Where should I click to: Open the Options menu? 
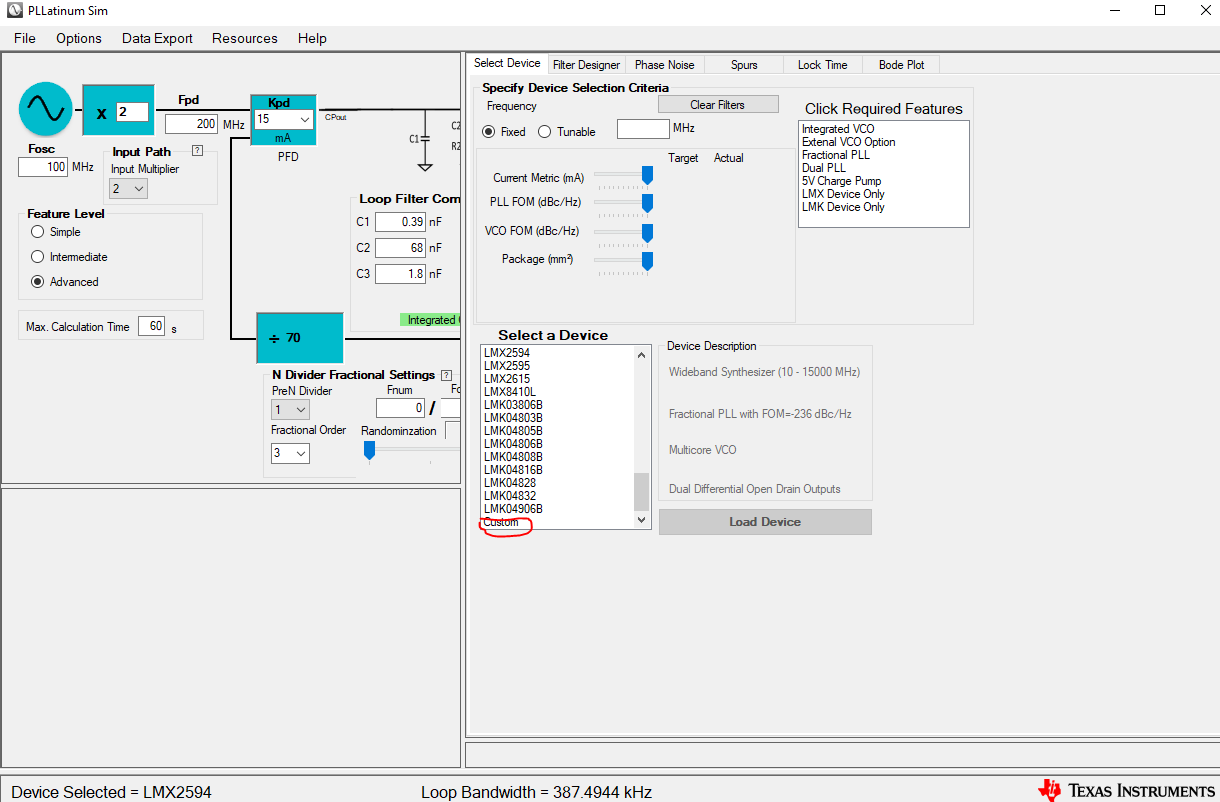[79, 38]
